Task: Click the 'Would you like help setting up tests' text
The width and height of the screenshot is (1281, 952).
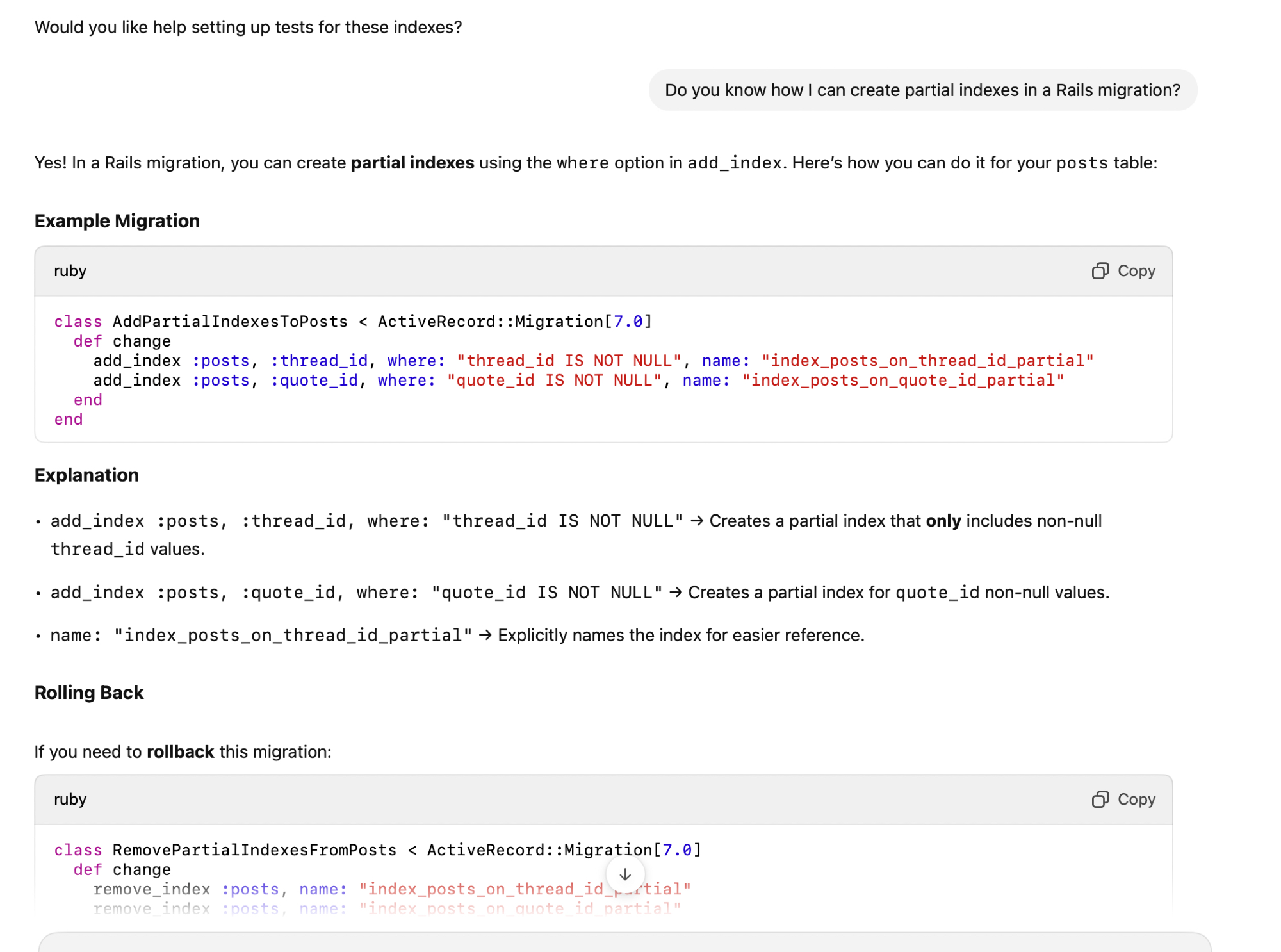Action: point(248,27)
